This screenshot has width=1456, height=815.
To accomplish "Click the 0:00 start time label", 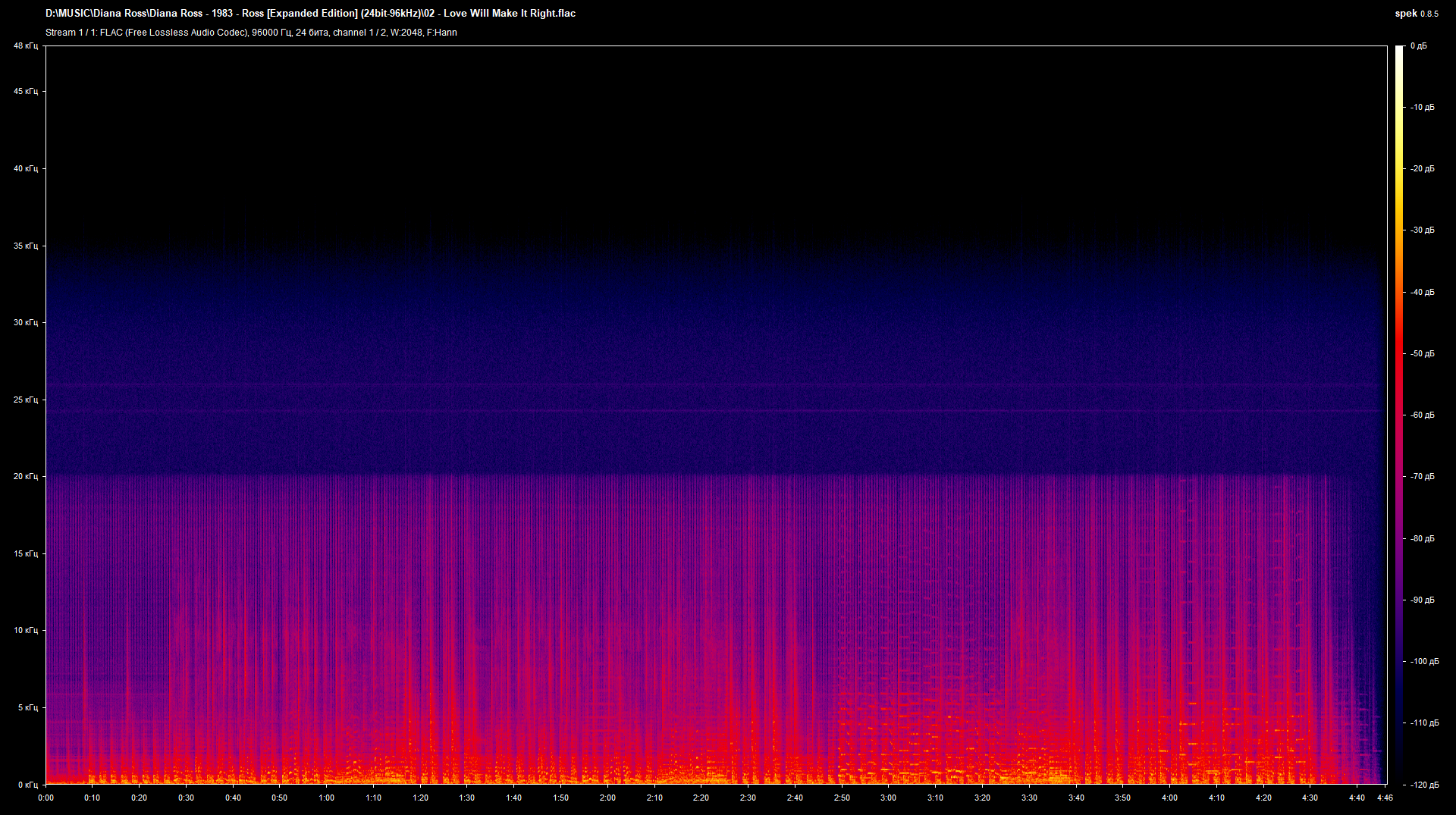I will point(46,798).
